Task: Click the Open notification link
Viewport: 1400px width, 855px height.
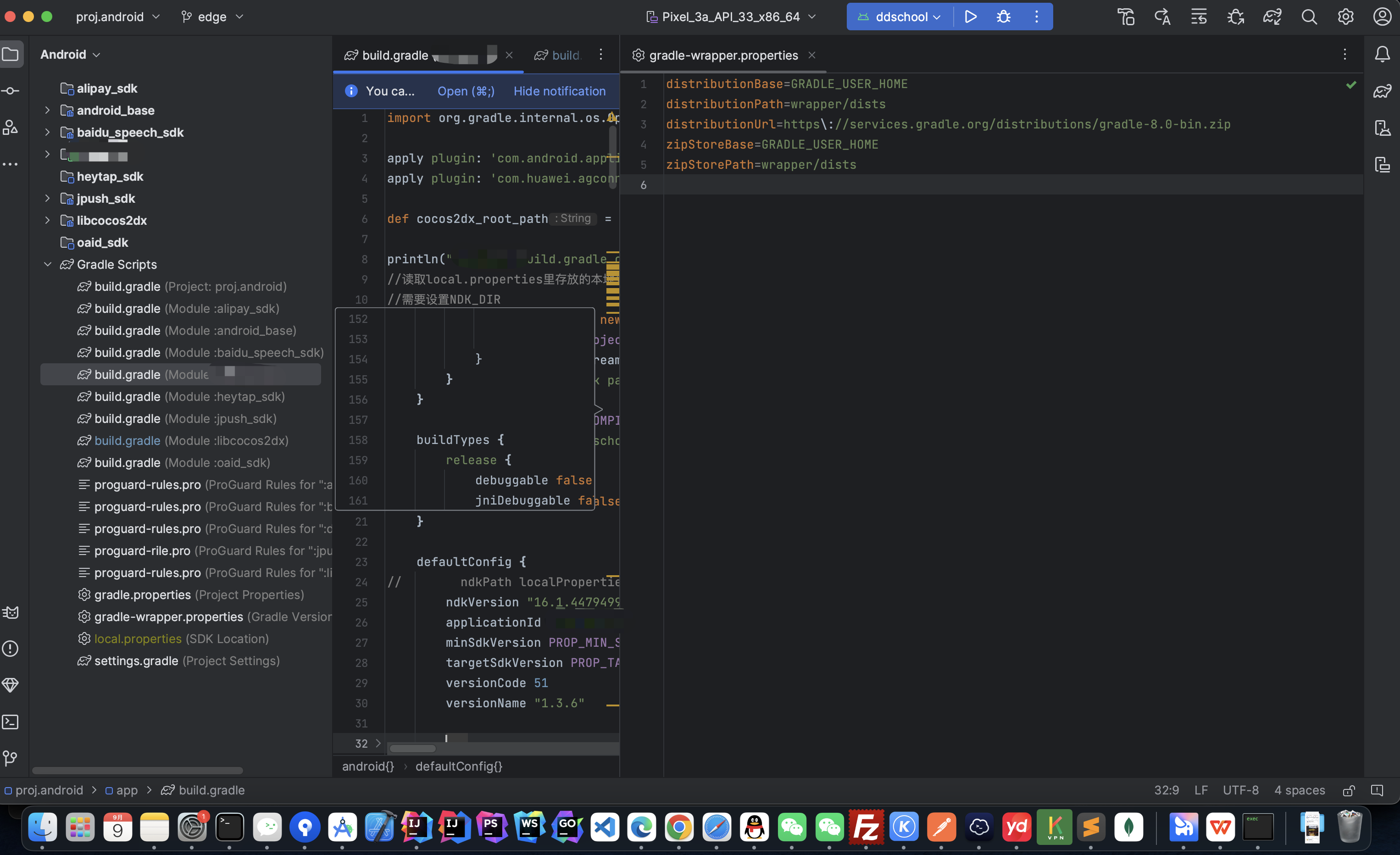Action: coord(465,91)
